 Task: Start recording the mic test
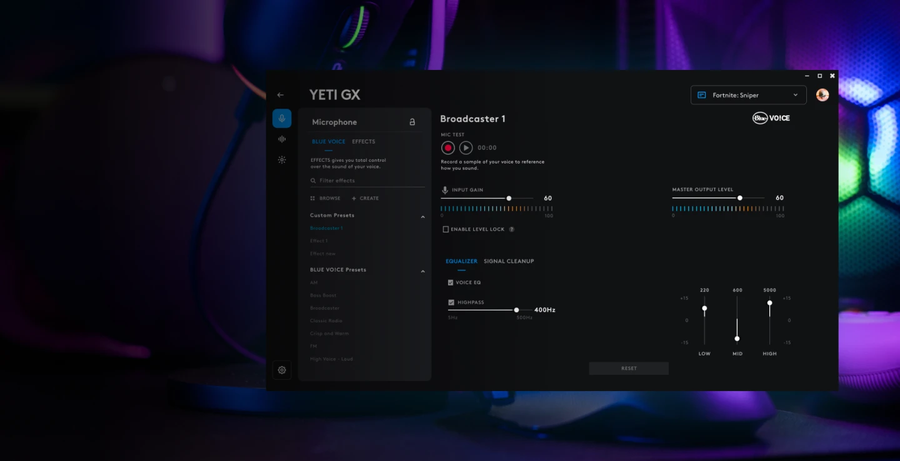(x=448, y=148)
